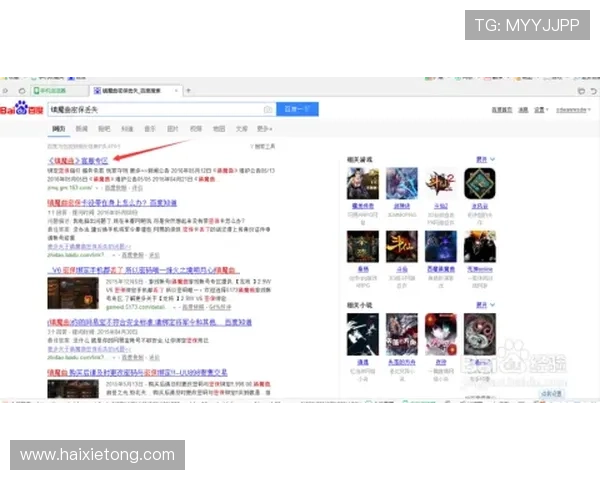Open the 百度知道 result about 镇魔曲密保卡

112,203
